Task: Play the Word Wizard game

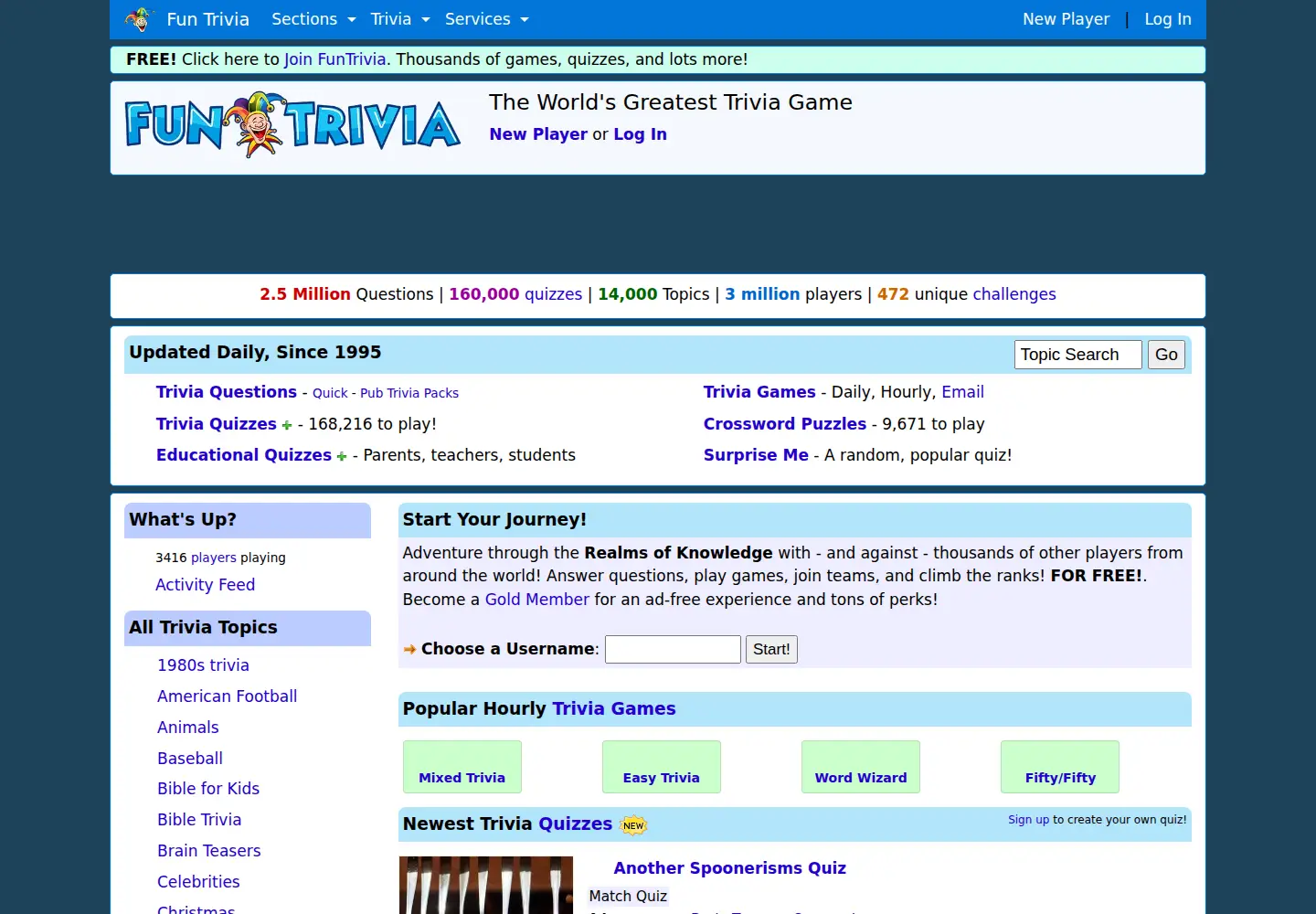Action: click(861, 767)
